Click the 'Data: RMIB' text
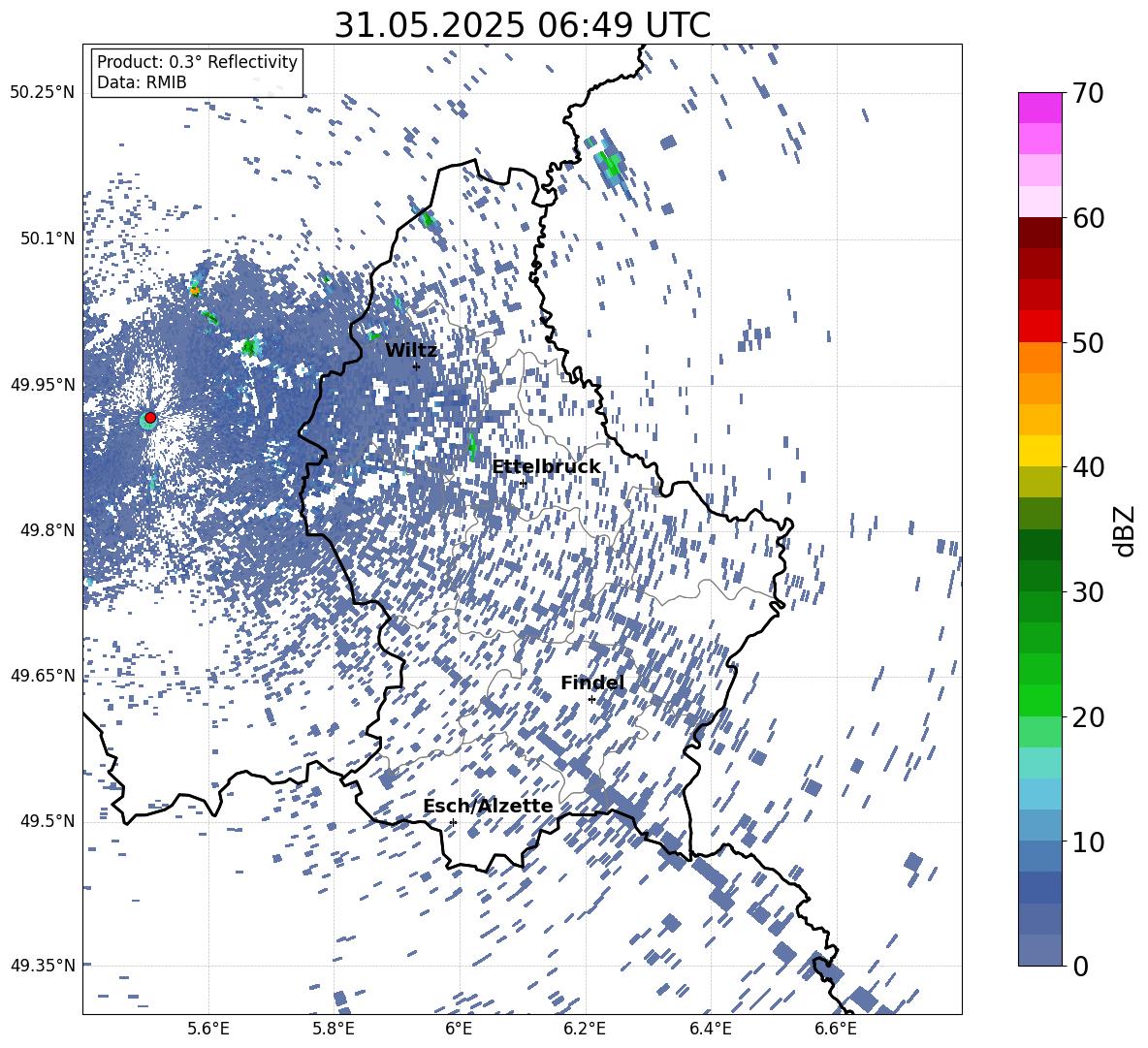Screen dimensions: 1148x1048 (142, 82)
